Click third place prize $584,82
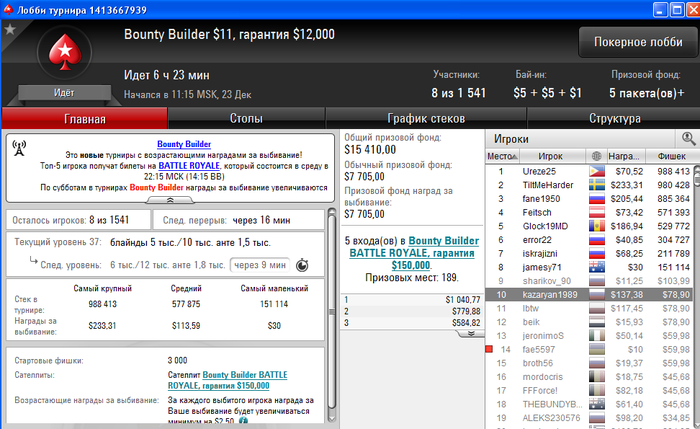The width and height of the screenshot is (700, 429). [x=467, y=322]
